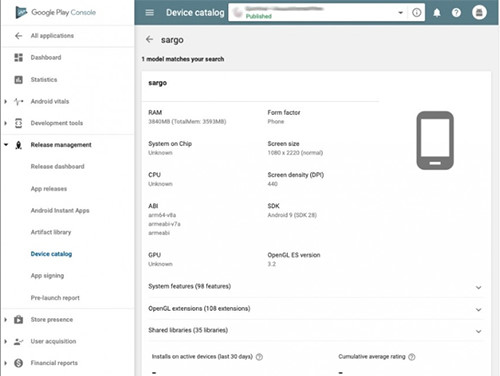Viewport: 500px width, 376px height.
Task: Click the app info icon in header
Action: (x=417, y=13)
